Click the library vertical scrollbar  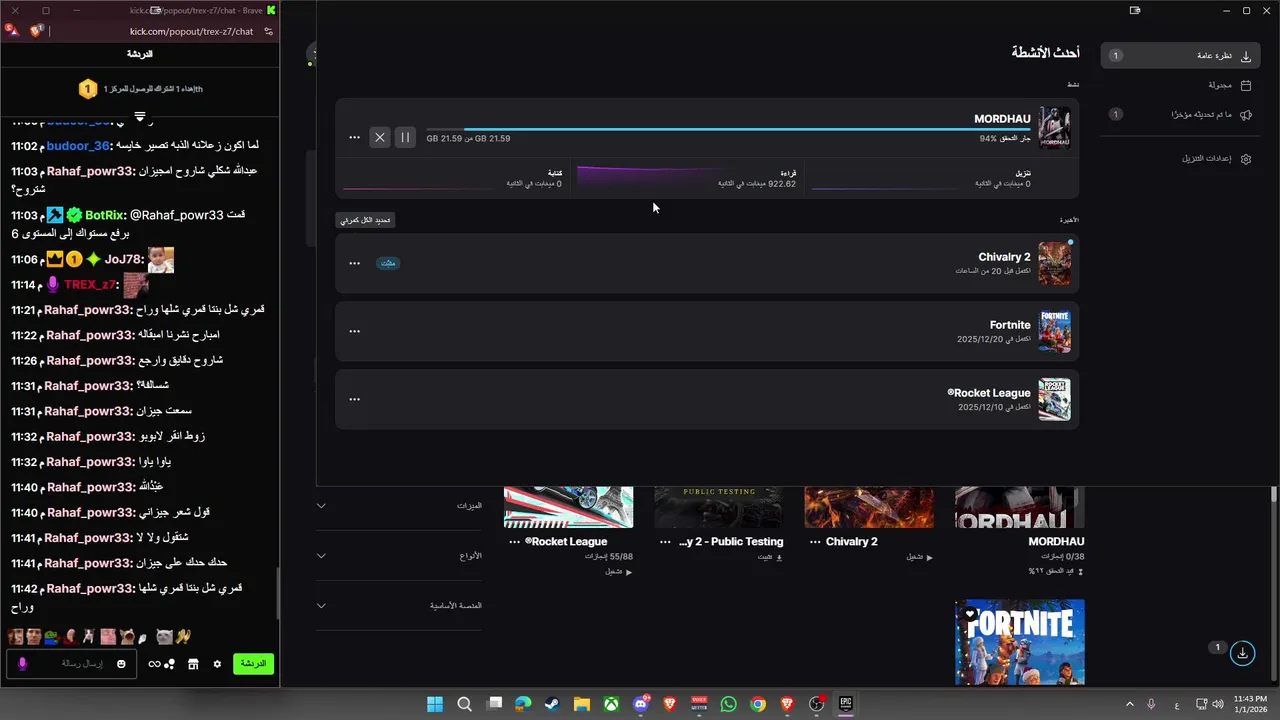point(1273,585)
